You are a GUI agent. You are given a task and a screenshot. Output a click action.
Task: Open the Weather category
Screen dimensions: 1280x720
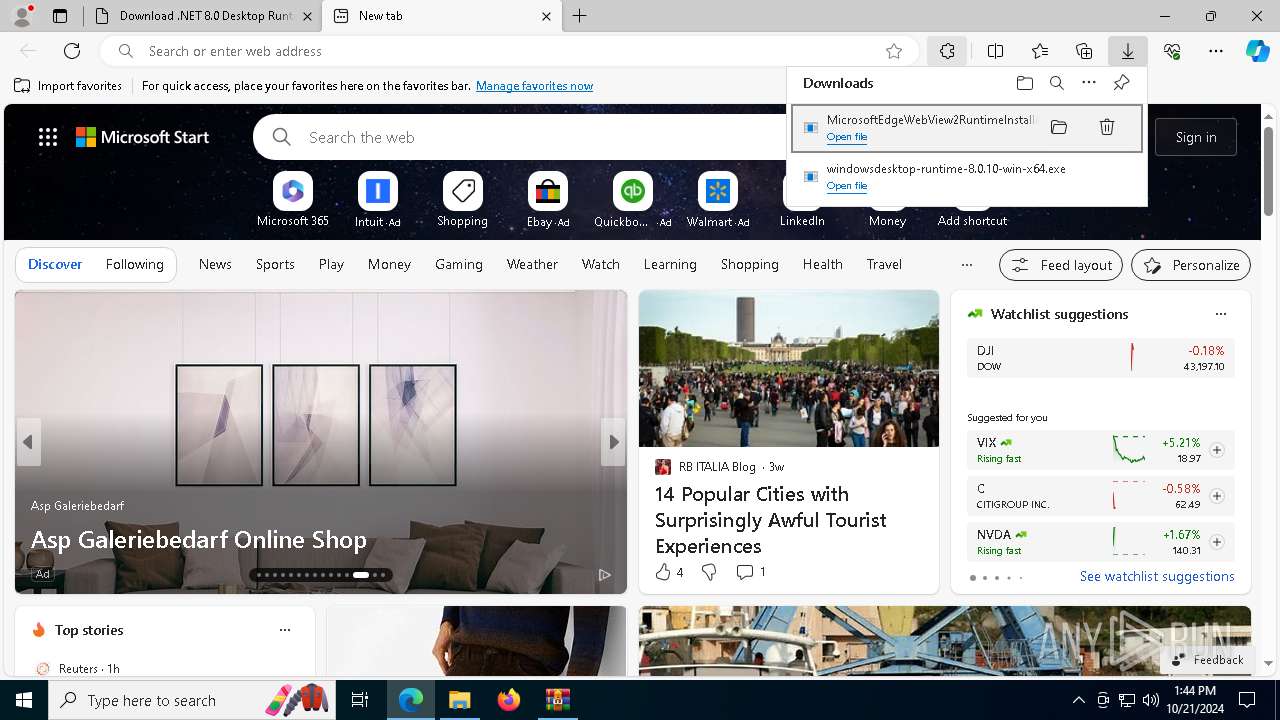[532, 264]
